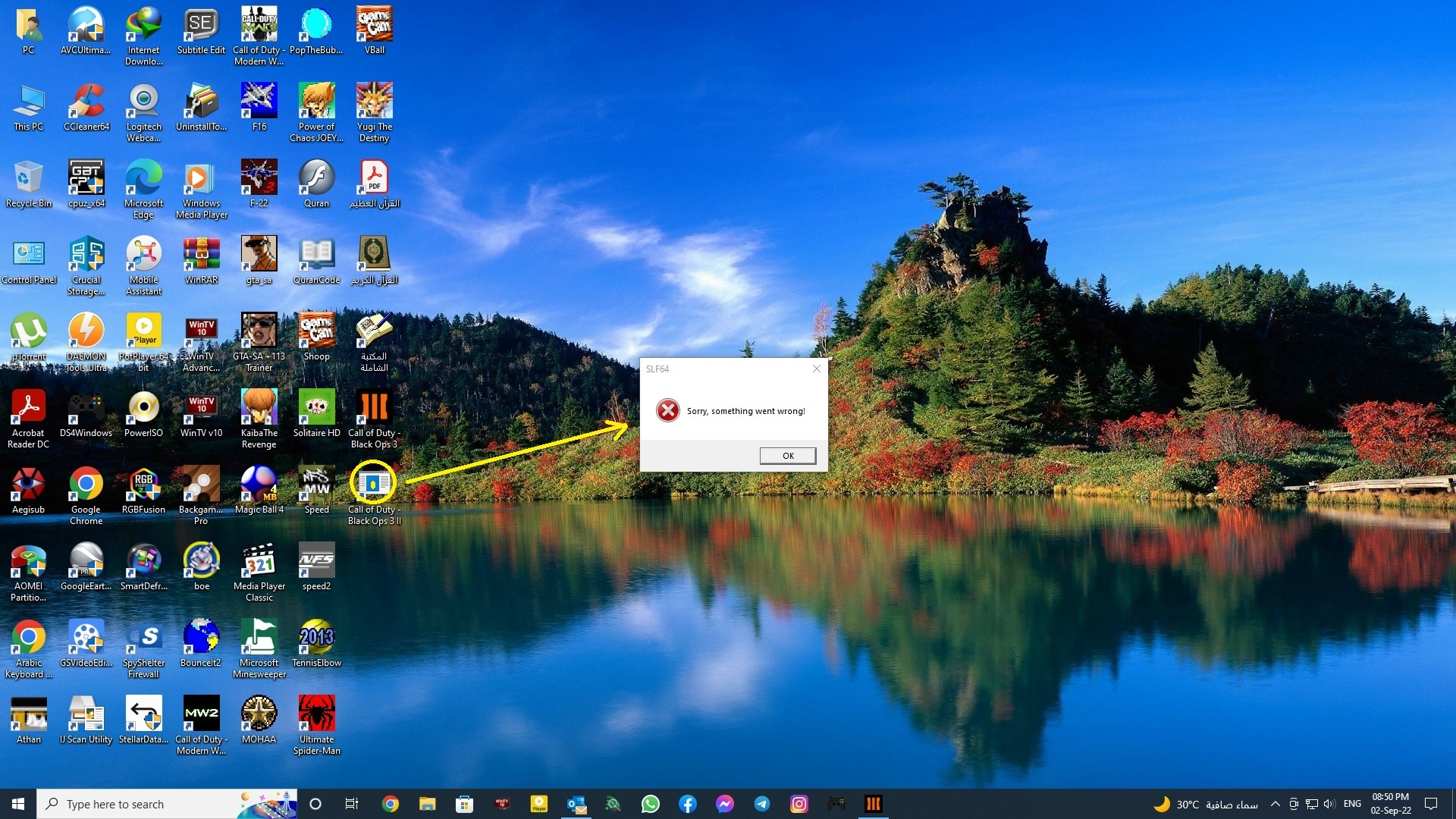Click OK in the SLF64 error dialog

[788, 456]
